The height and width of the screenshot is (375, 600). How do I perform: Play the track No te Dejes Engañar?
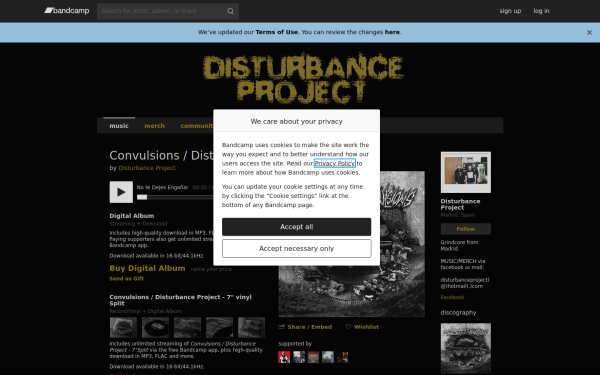pos(121,192)
